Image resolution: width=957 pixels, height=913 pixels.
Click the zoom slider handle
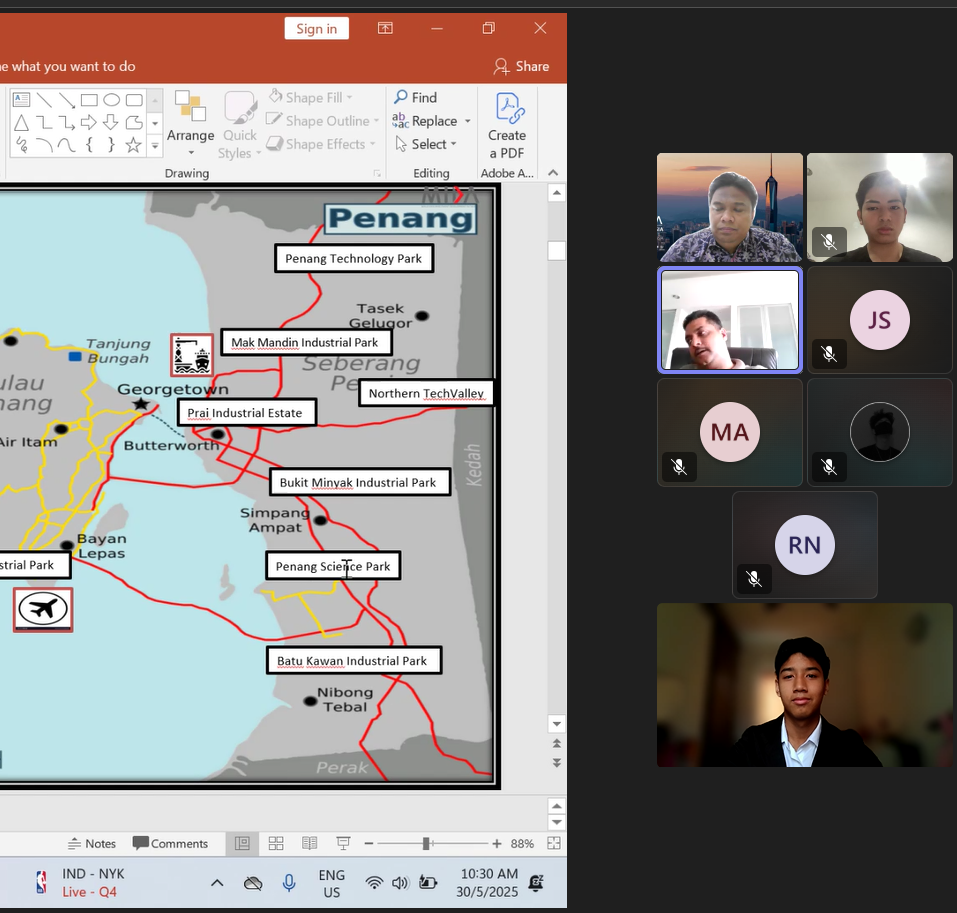tap(426, 843)
